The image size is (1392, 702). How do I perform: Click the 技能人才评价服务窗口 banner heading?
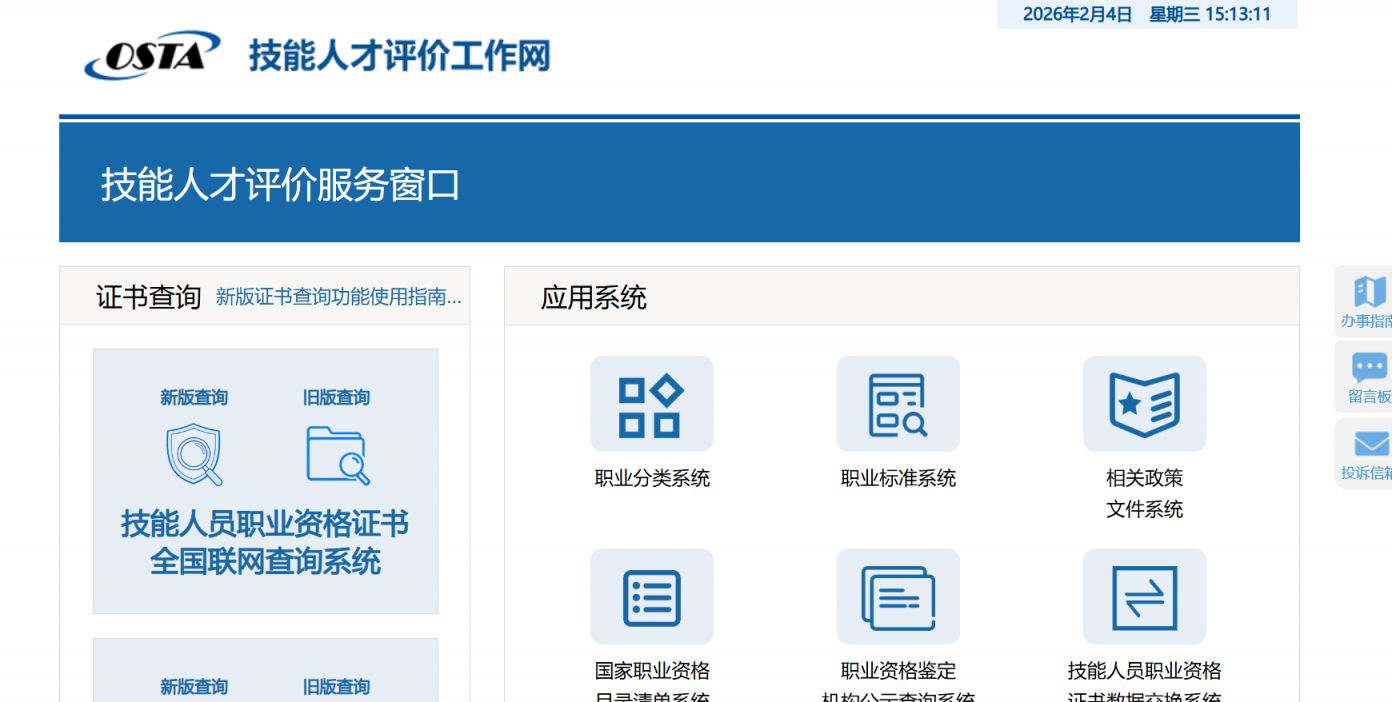[280, 185]
